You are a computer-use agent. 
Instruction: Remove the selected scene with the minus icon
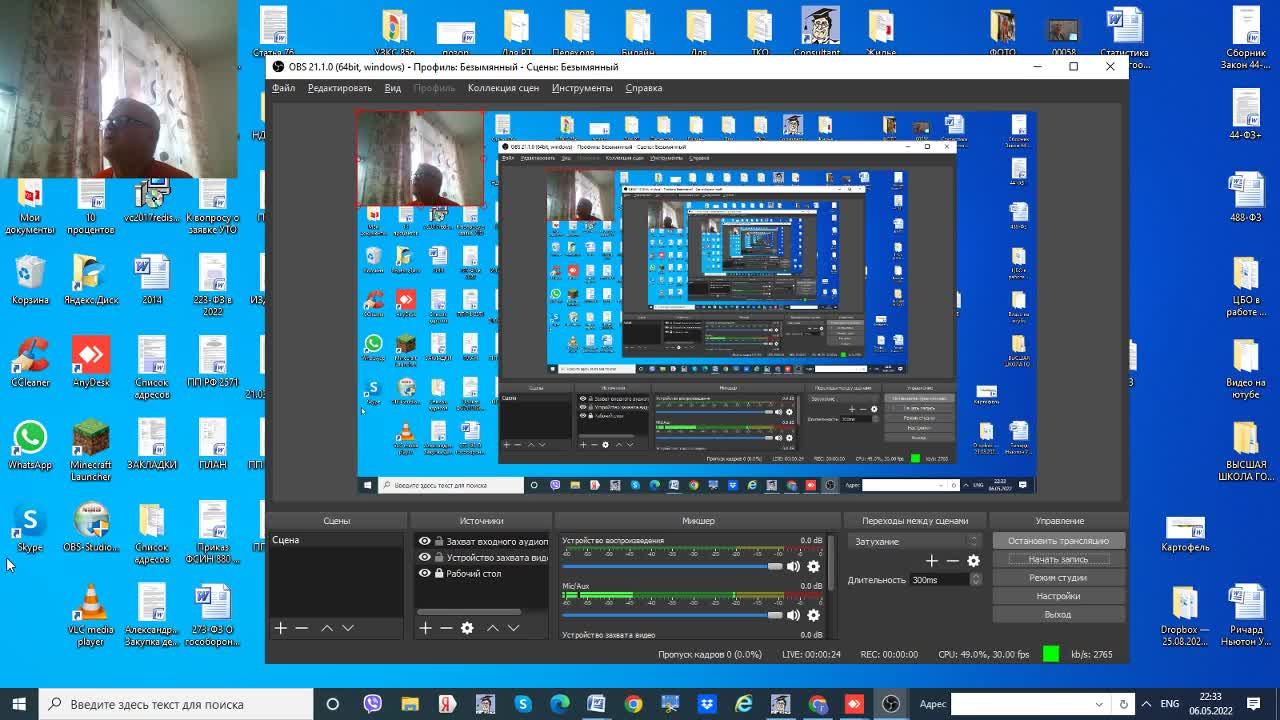click(302, 628)
